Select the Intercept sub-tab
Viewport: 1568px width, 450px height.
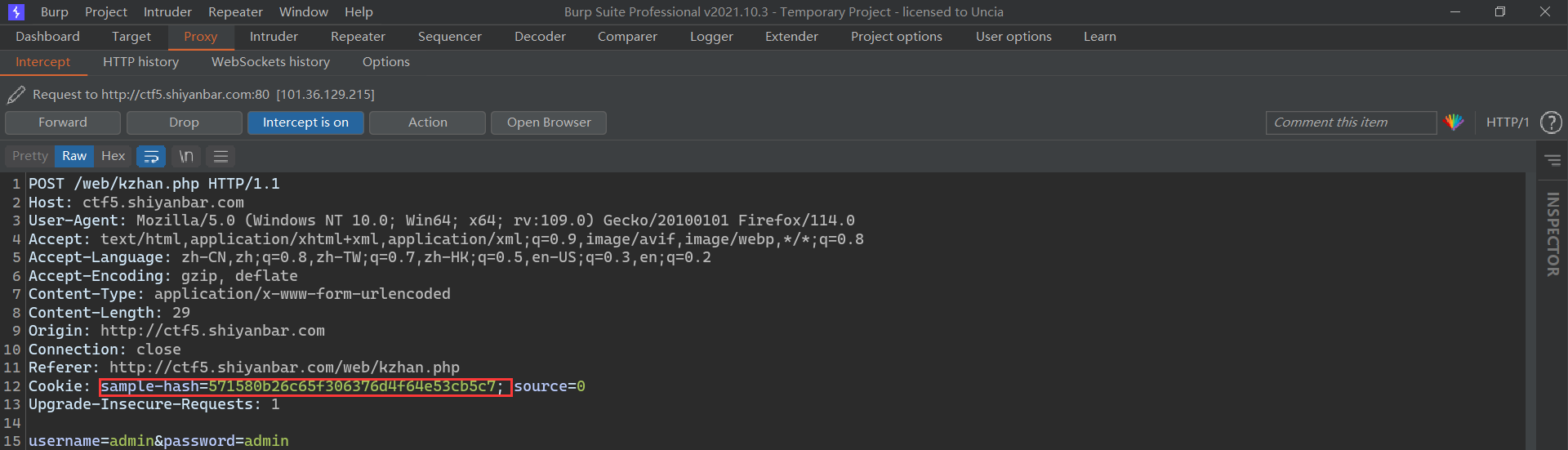tap(43, 62)
